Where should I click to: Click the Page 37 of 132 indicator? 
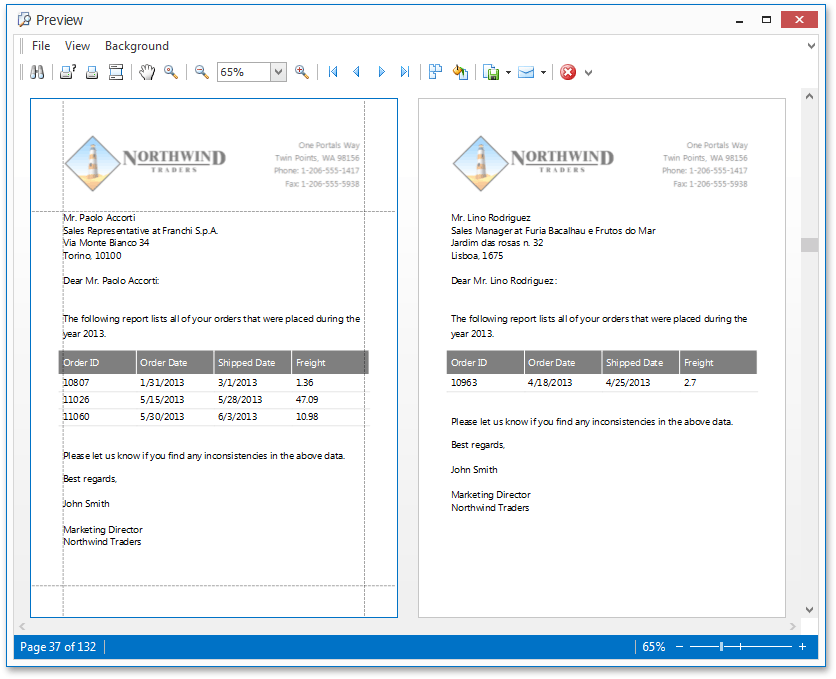click(x=58, y=646)
